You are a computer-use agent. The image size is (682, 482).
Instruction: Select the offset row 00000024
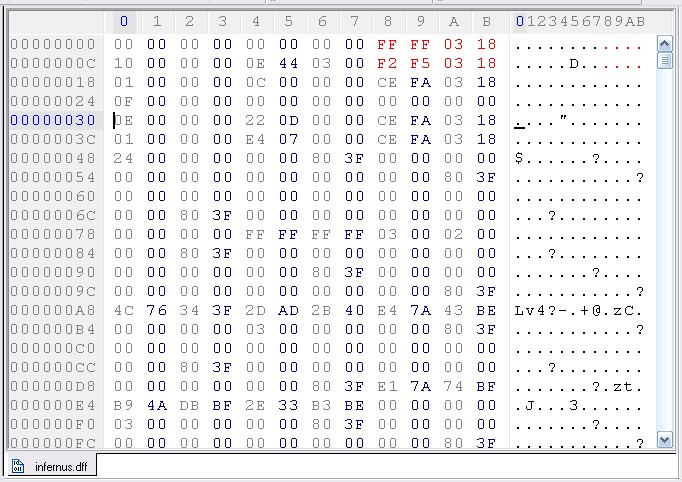click(x=53, y=101)
